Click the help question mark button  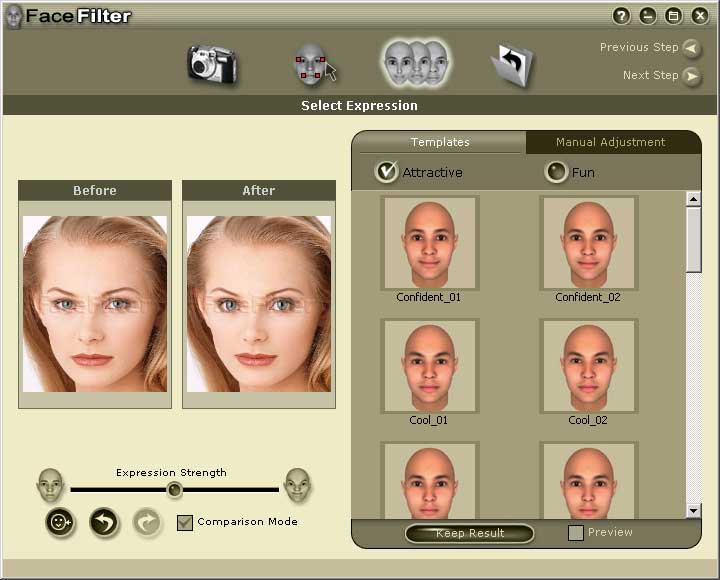[621, 16]
